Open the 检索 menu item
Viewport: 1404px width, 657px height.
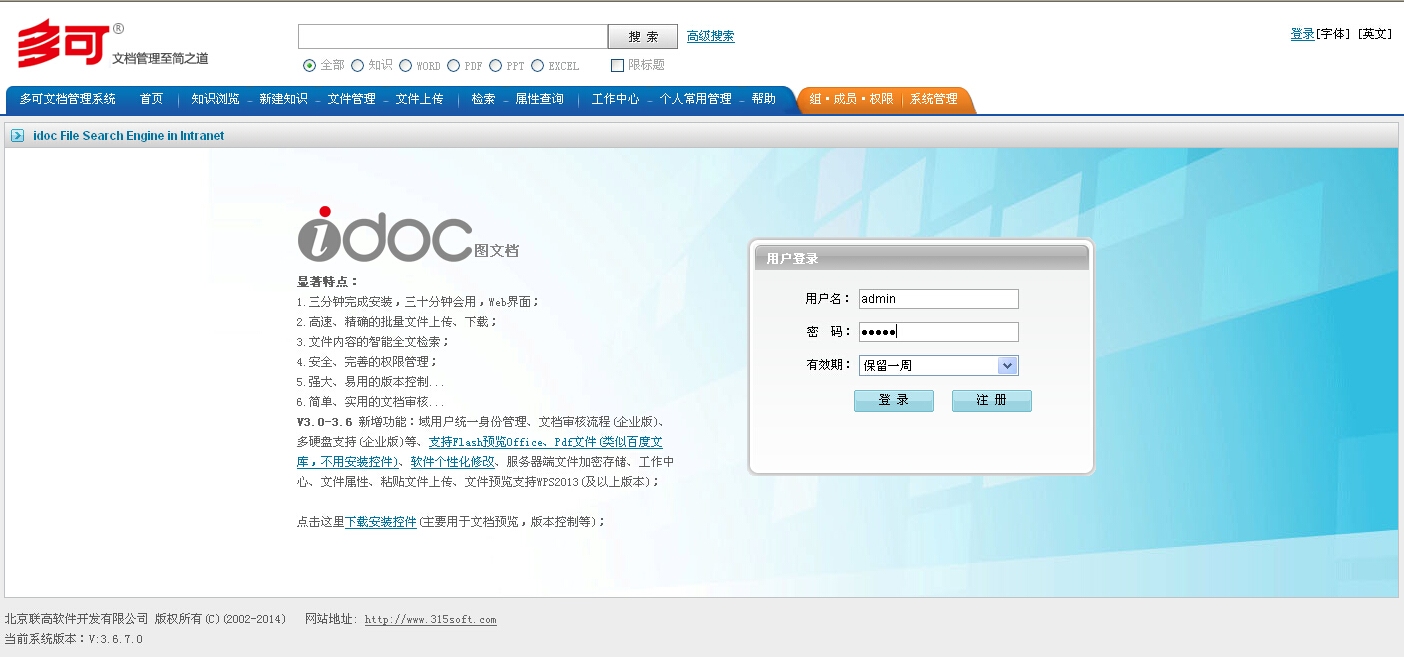(483, 99)
